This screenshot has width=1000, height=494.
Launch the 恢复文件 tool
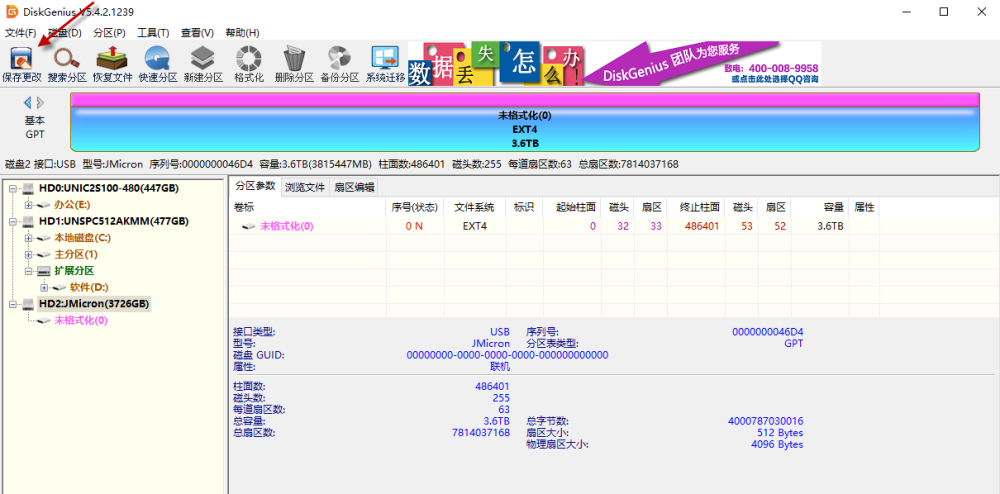(x=113, y=64)
